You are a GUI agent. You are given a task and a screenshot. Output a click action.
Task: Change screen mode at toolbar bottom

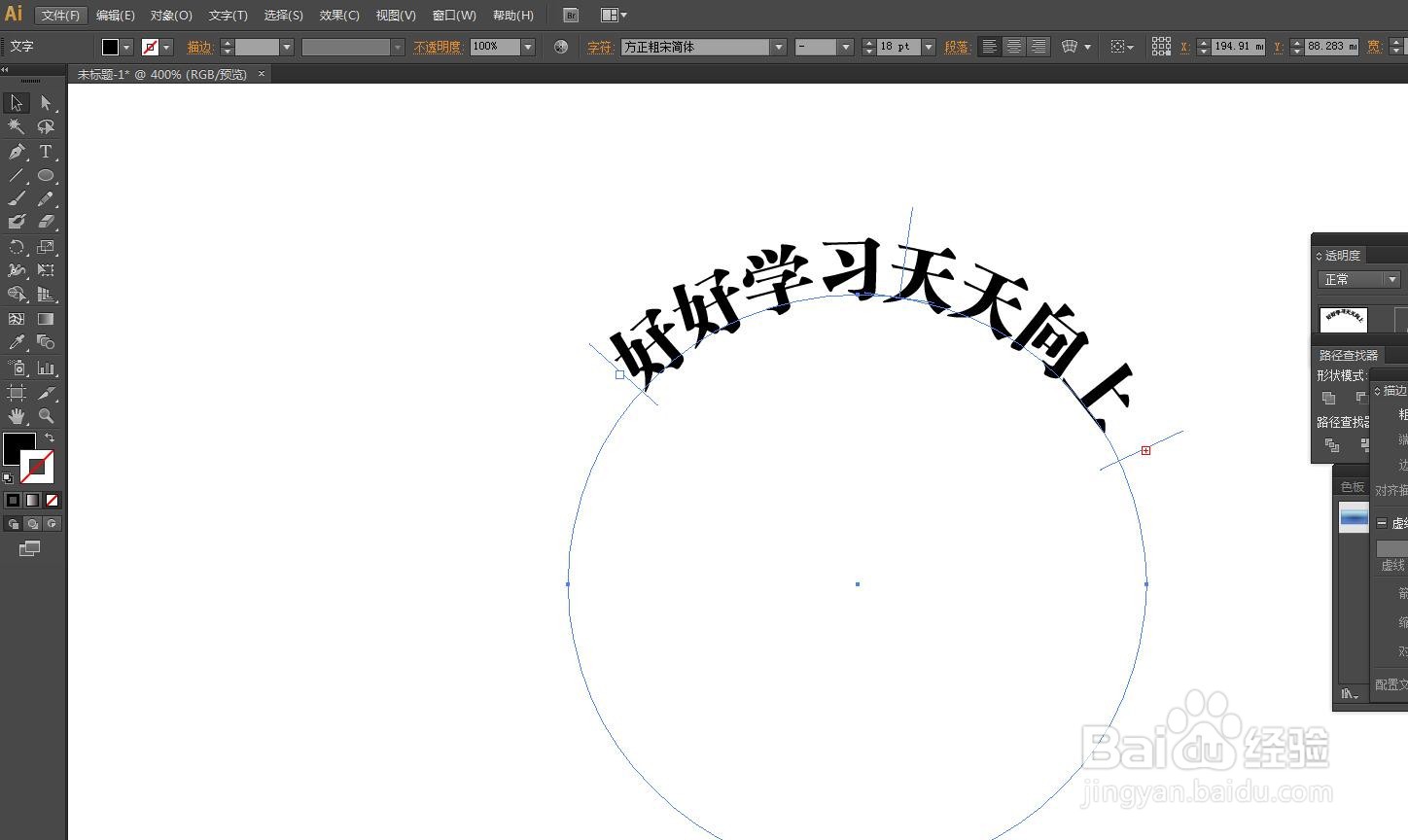point(29,549)
